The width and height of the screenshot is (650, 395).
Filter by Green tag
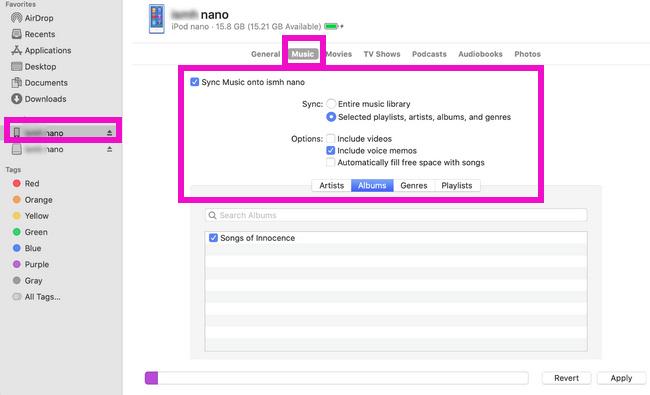click(x=30, y=232)
